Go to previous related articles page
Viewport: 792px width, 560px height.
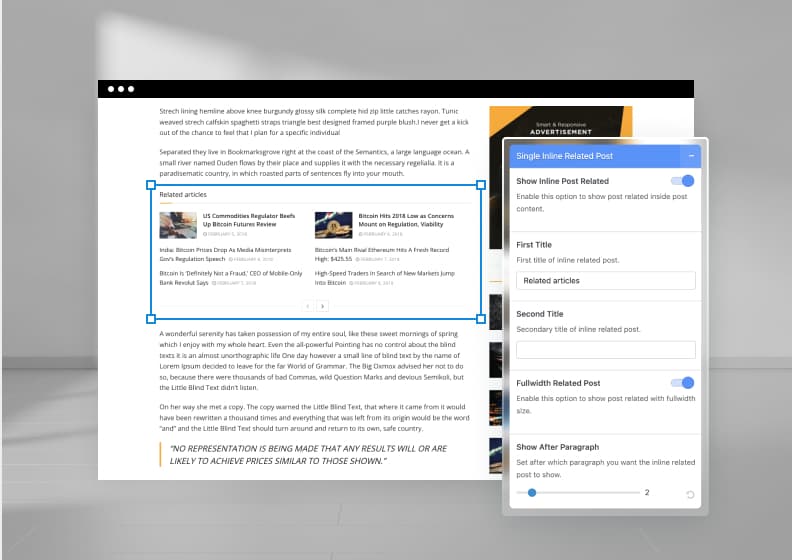pos(308,306)
